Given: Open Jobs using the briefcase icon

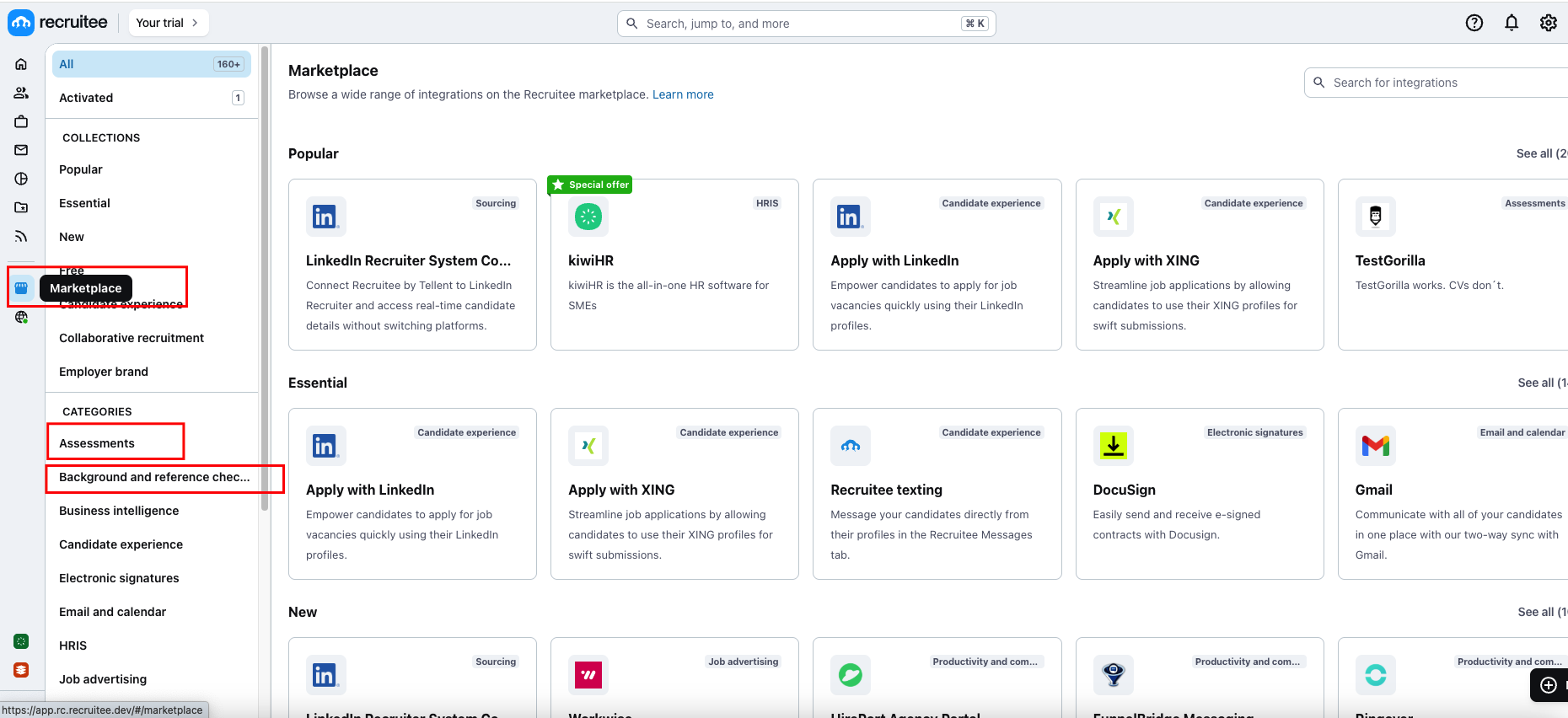Looking at the screenshot, I should pyautogui.click(x=21, y=121).
